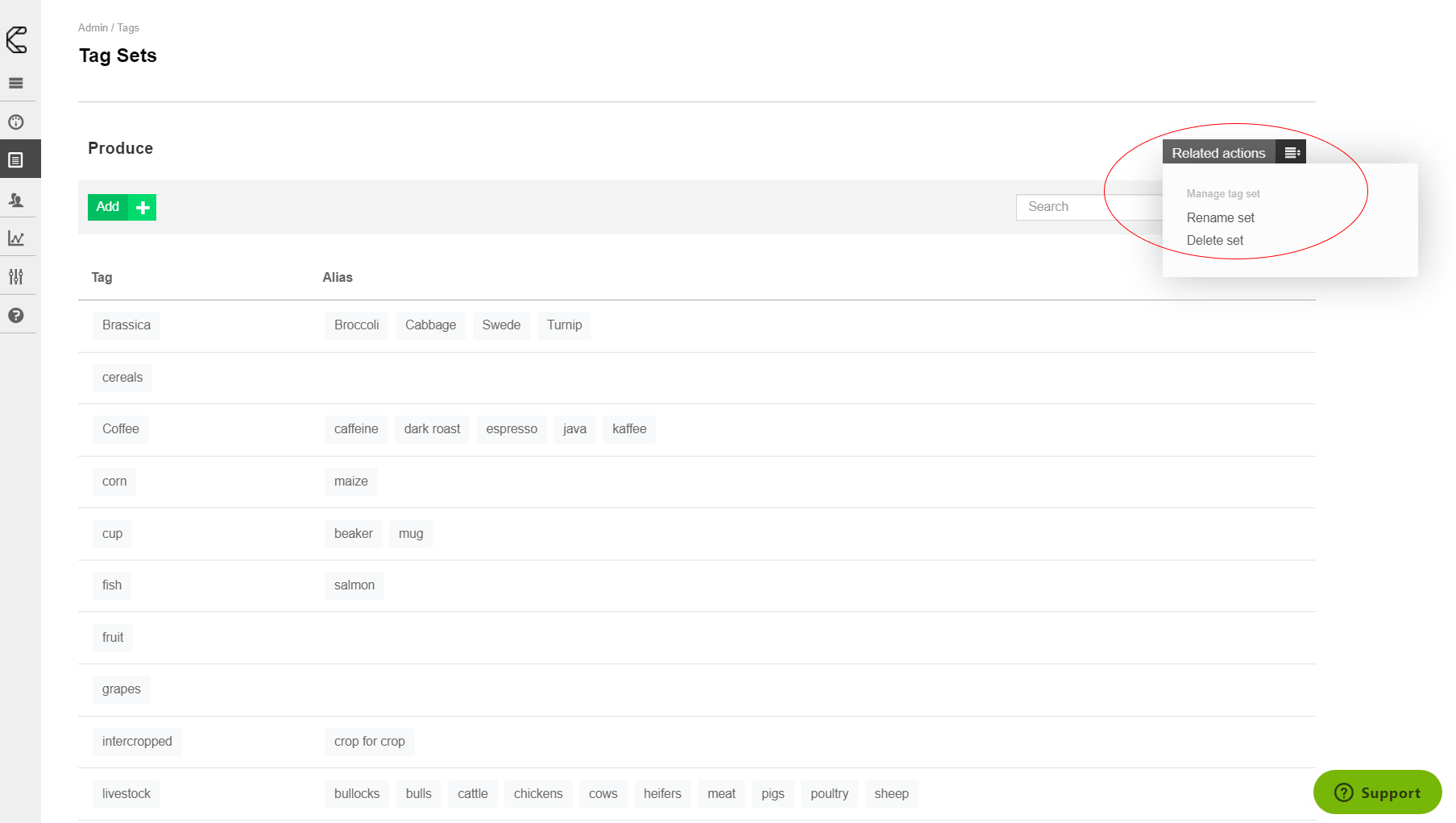Click into the Search field

click(1088, 207)
